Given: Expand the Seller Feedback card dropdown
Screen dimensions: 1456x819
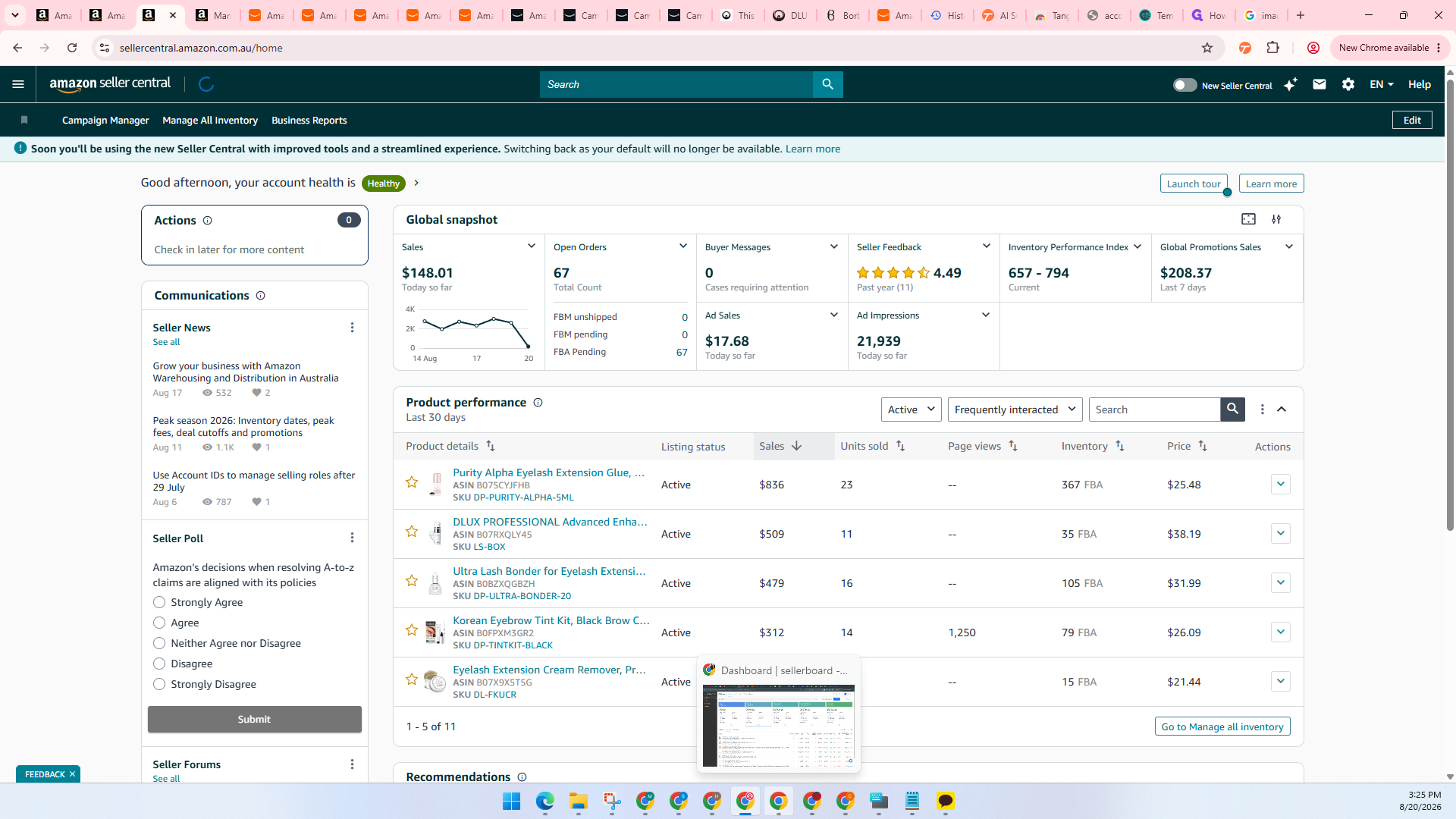Looking at the screenshot, I should point(986,246).
